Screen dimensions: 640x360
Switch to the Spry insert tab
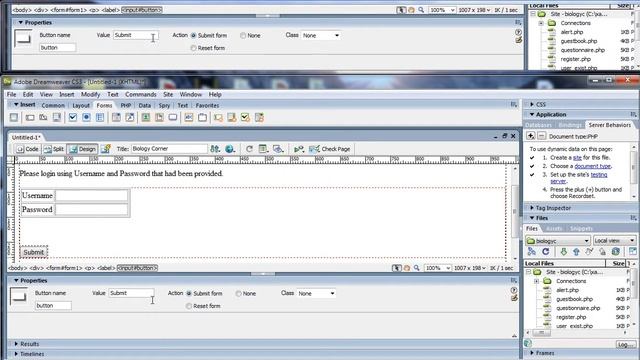(x=164, y=105)
